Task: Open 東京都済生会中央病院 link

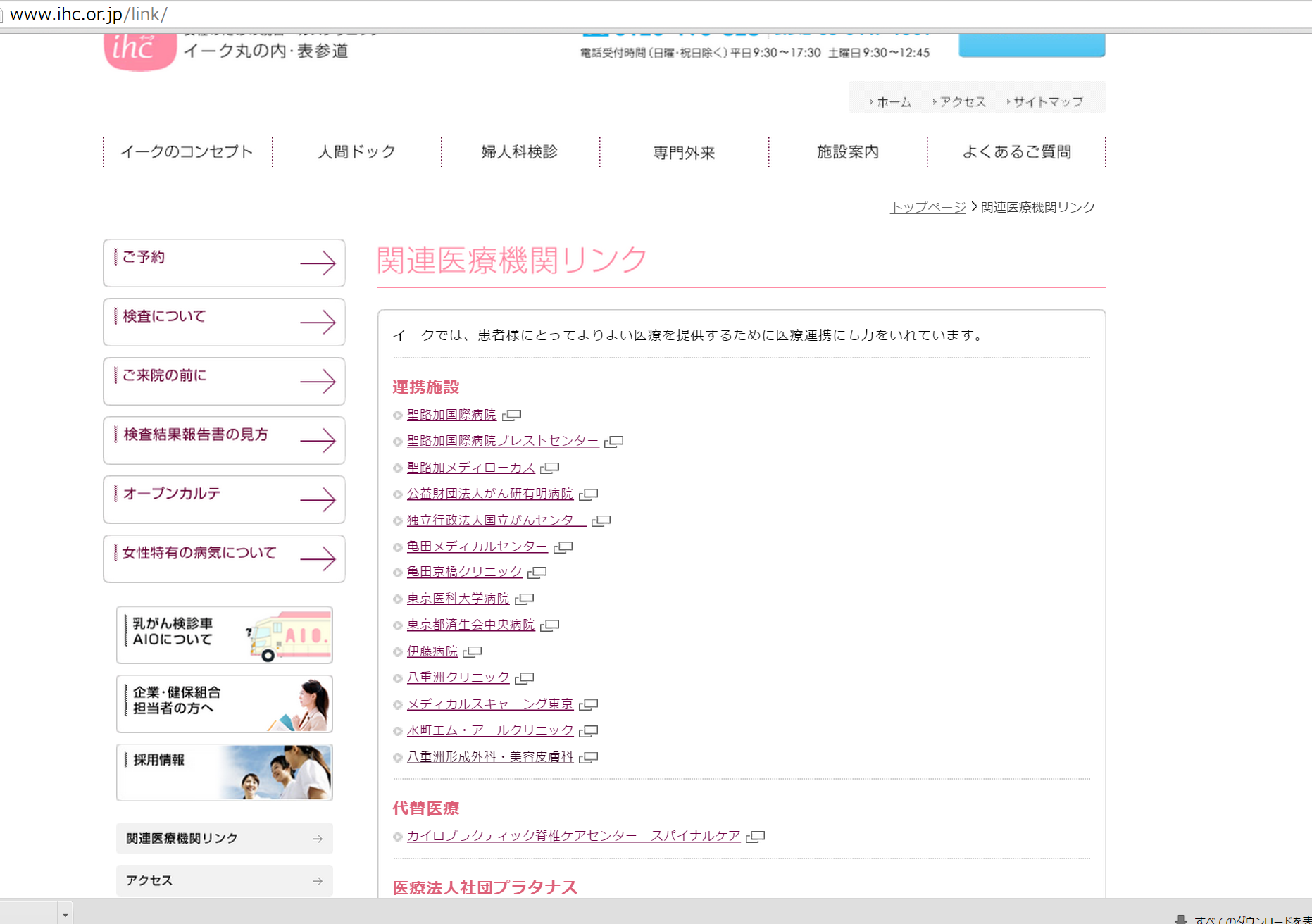Action: tap(471, 625)
